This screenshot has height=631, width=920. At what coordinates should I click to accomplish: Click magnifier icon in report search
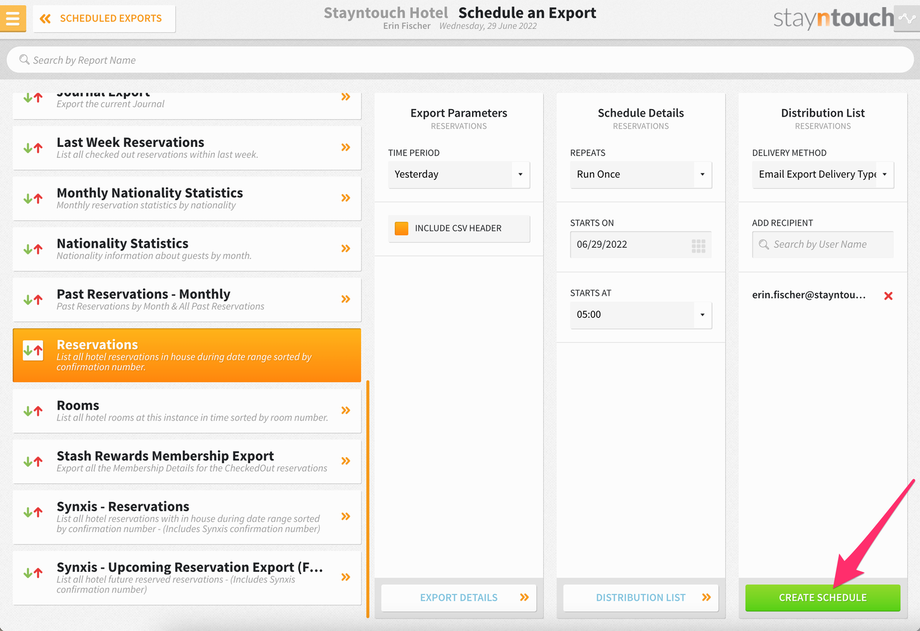point(24,60)
